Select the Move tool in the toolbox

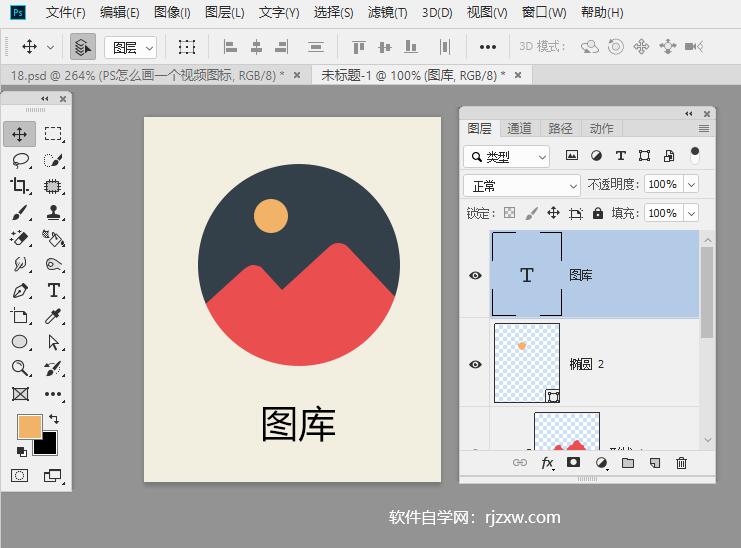click(19, 134)
